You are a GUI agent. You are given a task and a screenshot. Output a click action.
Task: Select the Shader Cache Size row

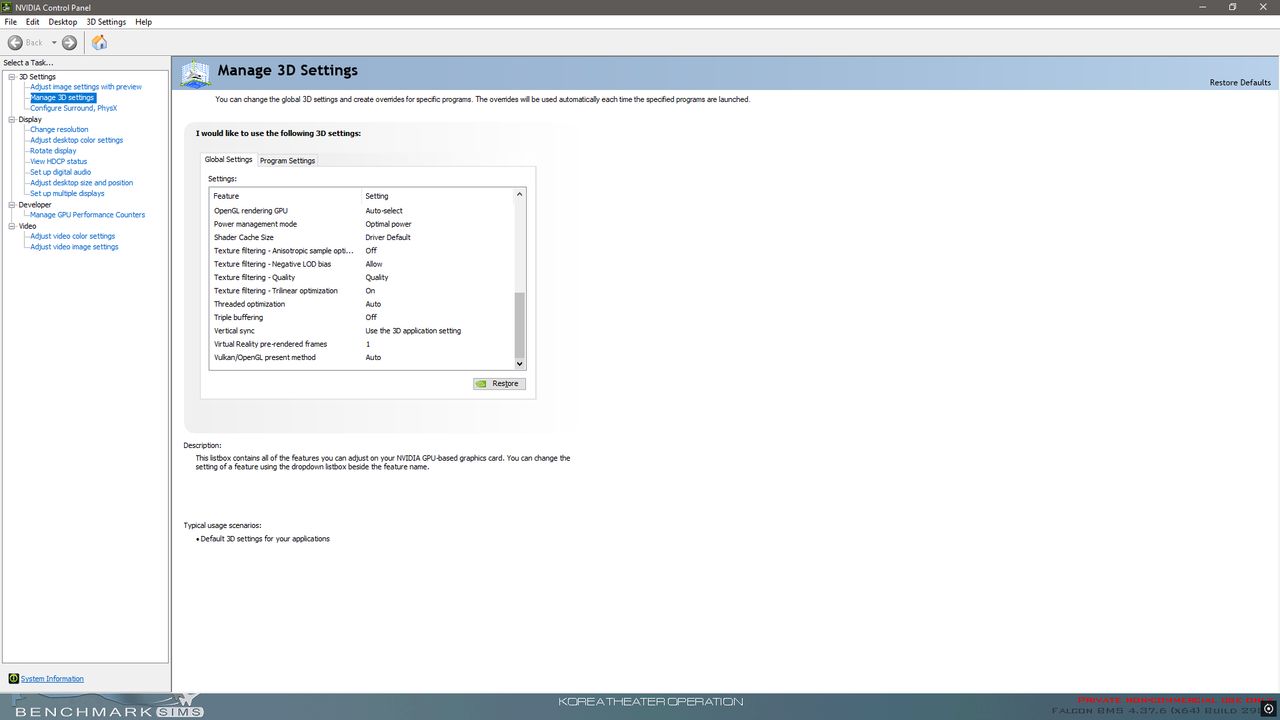361,237
